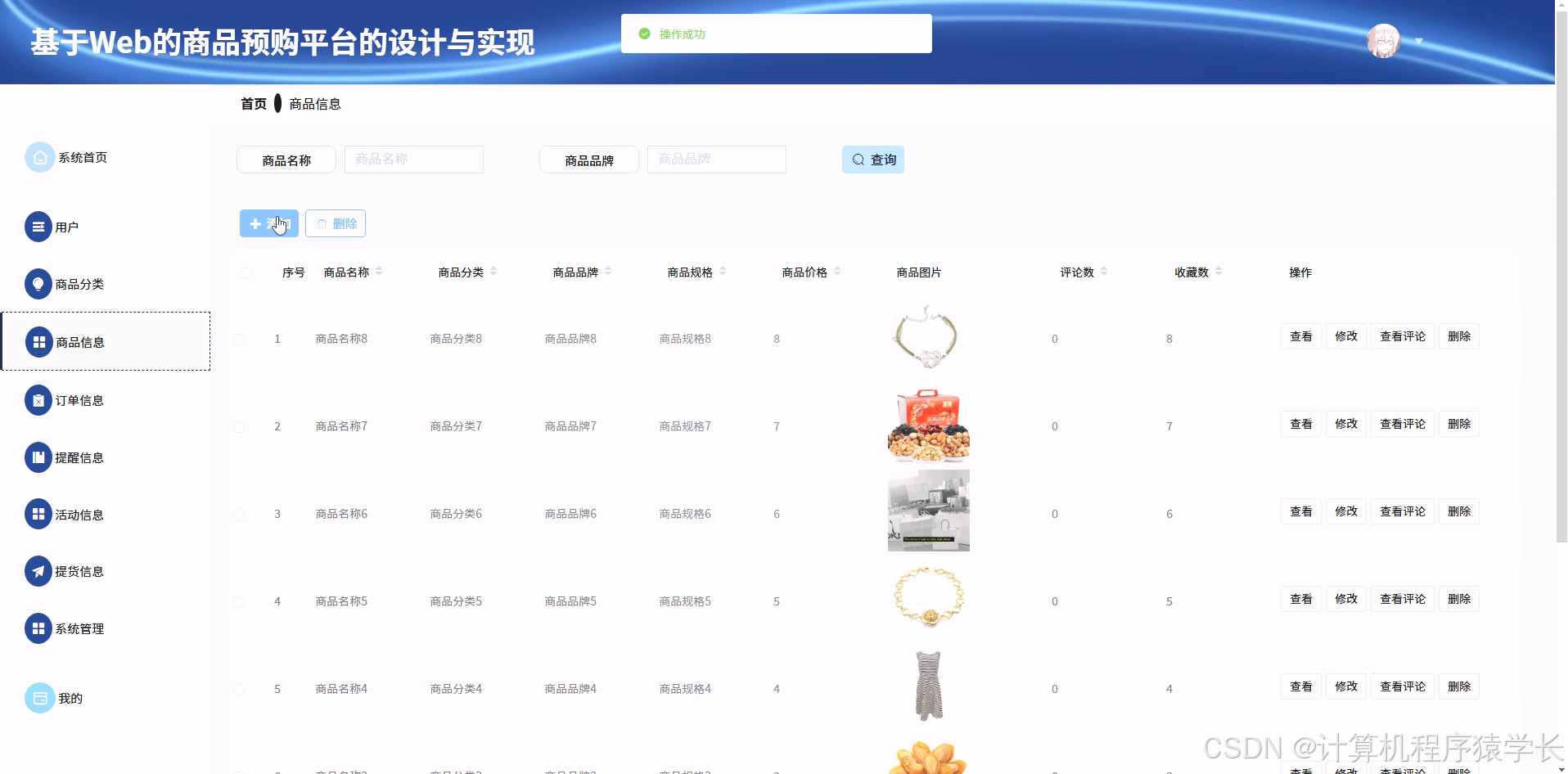Check the select-all checkbox in table header
Image resolution: width=1568 pixels, height=774 pixels.
pos(247,272)
